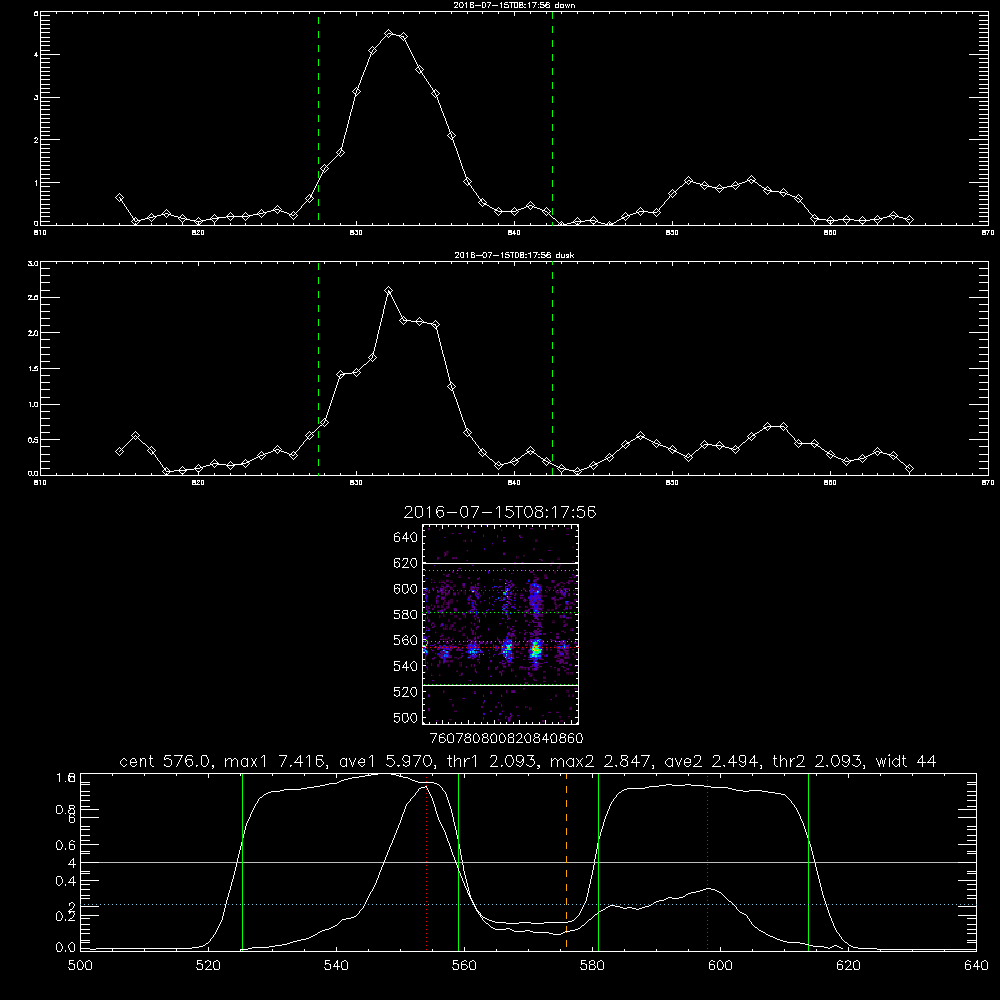Screen dimensions: 1000x1000
Task: Click the '540' label on bottom plot x-axis
Action: (336, 966)
